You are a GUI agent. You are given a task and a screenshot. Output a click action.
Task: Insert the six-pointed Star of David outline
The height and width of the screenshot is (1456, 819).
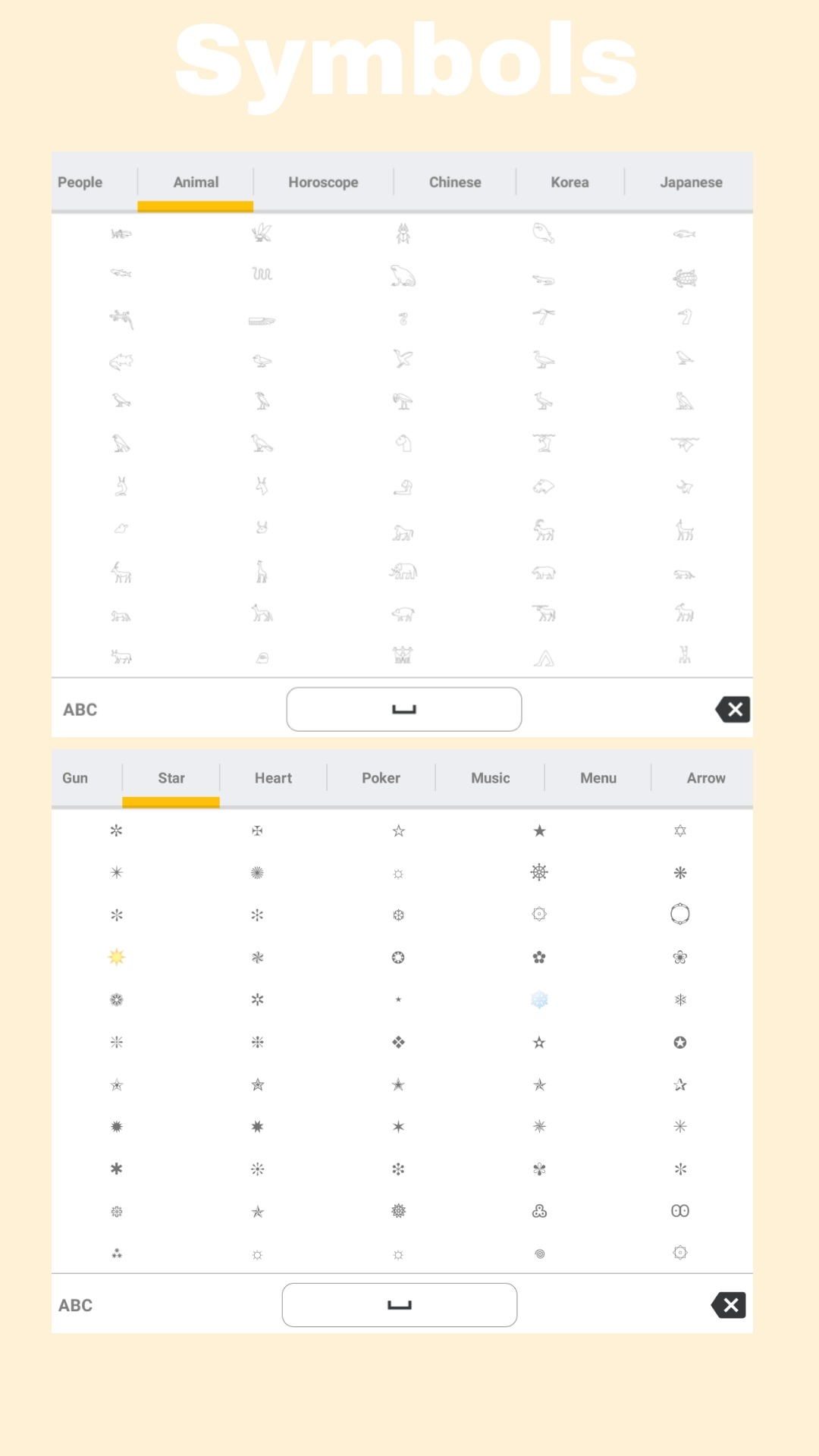click(x=680, y=831)
